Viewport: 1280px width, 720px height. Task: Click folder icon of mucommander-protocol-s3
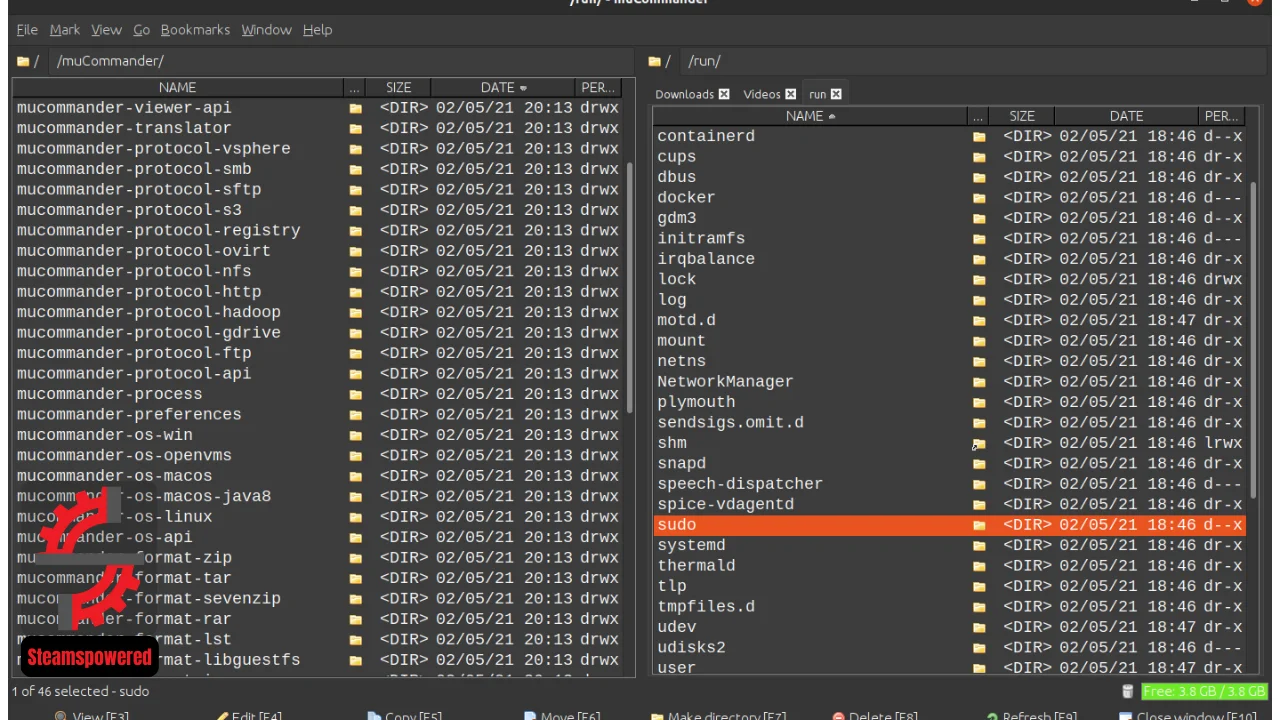pos(355,210)
